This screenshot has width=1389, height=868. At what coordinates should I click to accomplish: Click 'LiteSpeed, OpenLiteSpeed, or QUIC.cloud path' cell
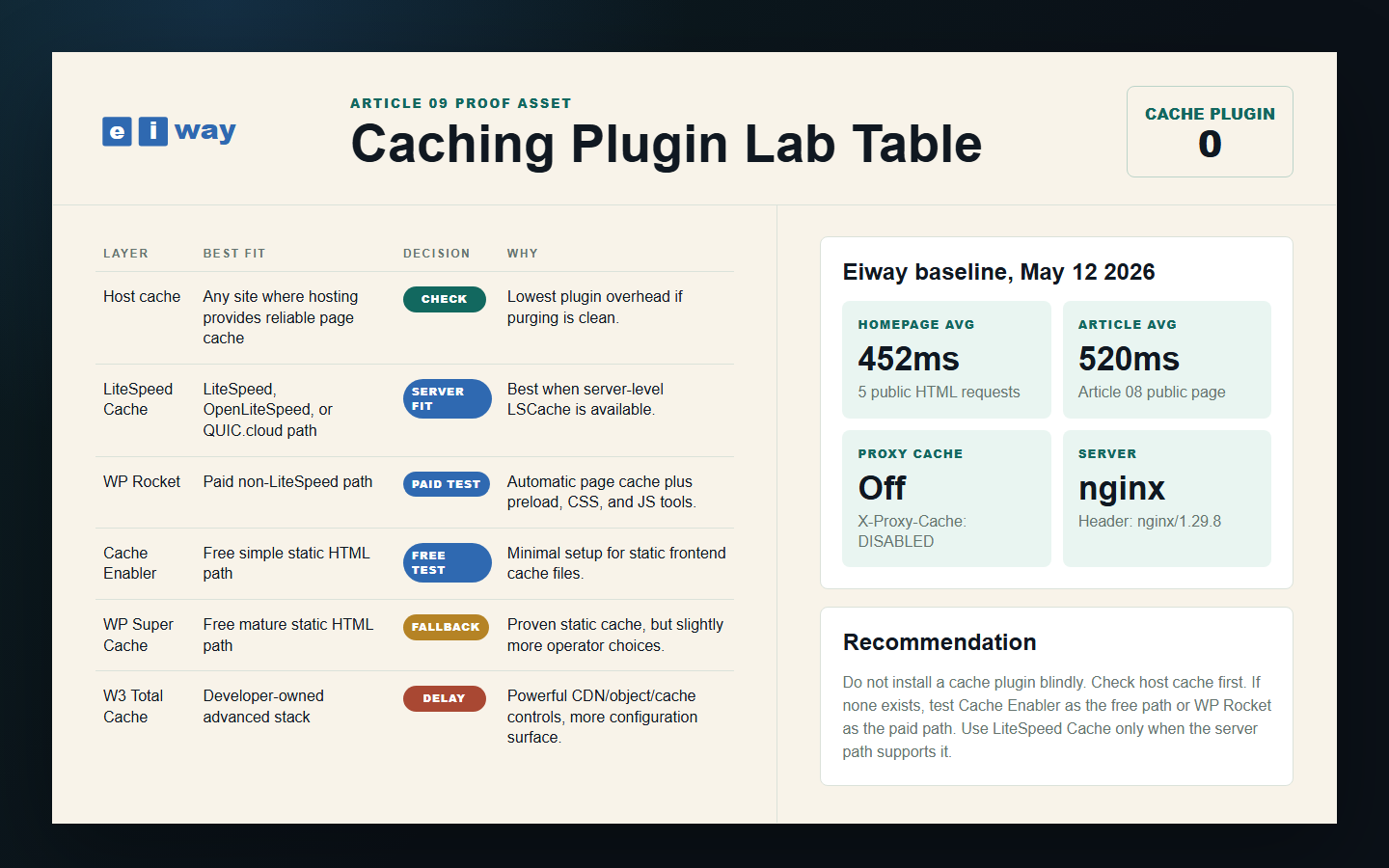pos(268,410)
